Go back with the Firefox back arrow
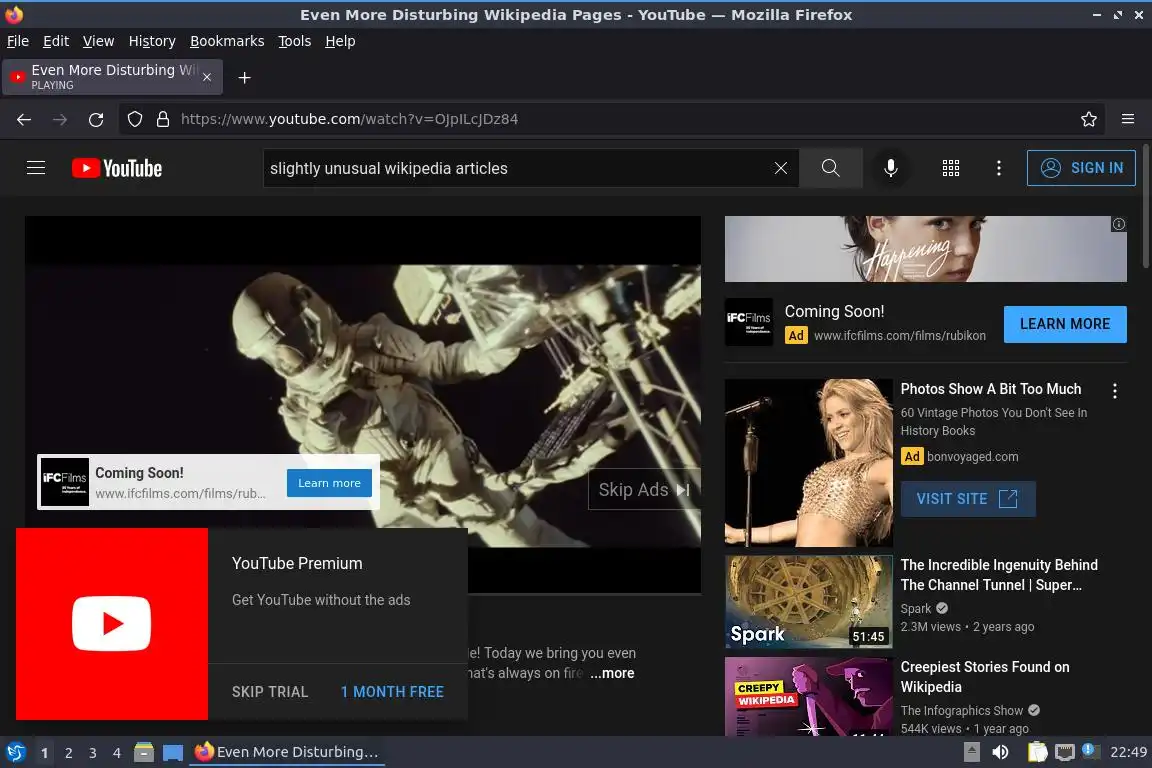Image resolution: width=1152 pixels, height=768 pixels. [24, 119]
